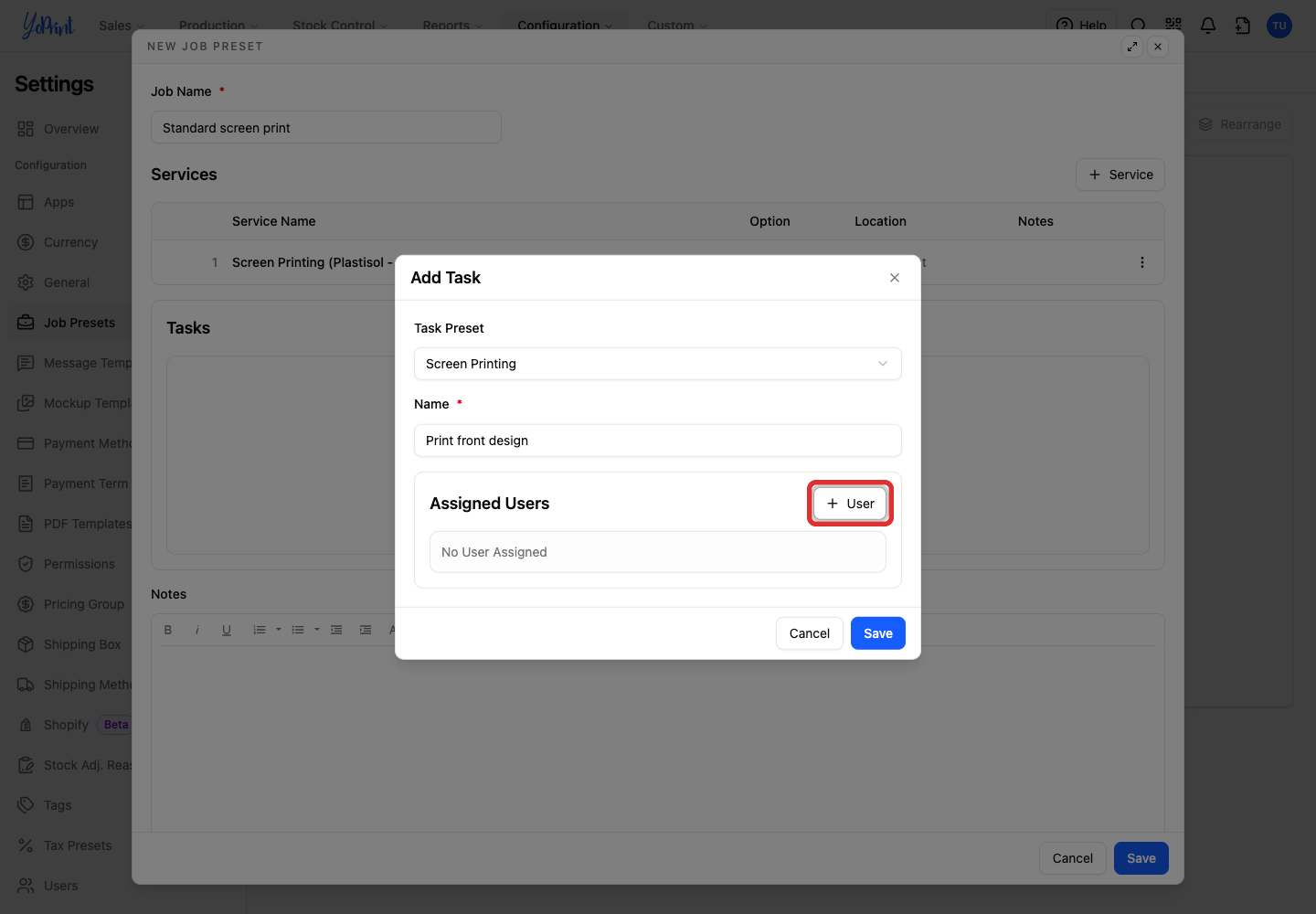Open the Custom menu
This screenshot has width=1316, height=914.
pos(677,26)
